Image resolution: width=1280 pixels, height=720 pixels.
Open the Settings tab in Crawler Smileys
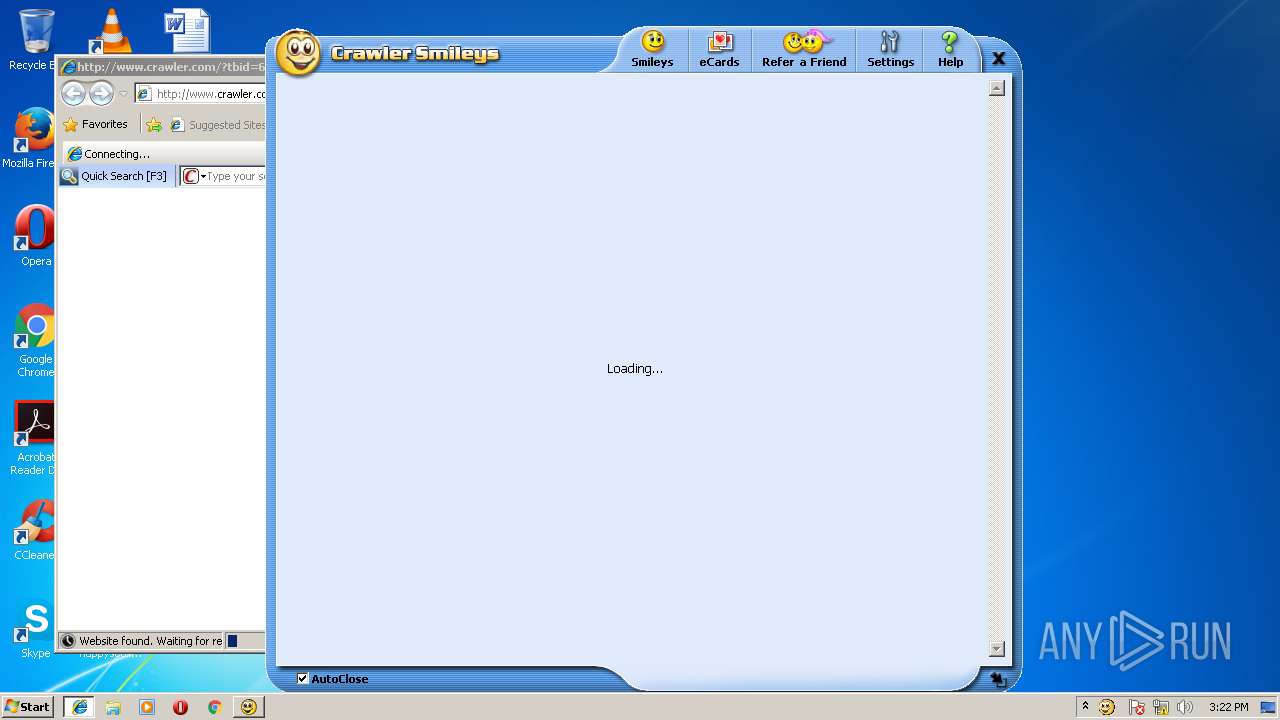pyautogui.click(x=890, y=49)
